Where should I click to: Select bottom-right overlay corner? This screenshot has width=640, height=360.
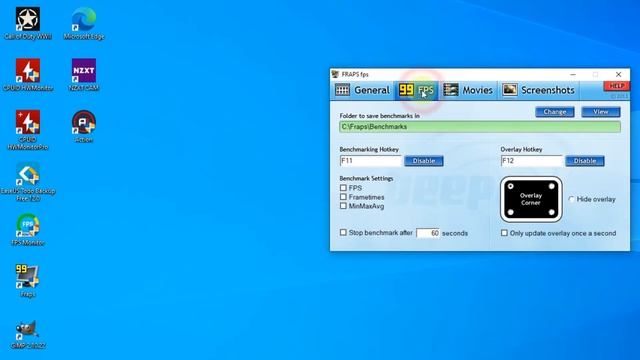click(551, 212)
